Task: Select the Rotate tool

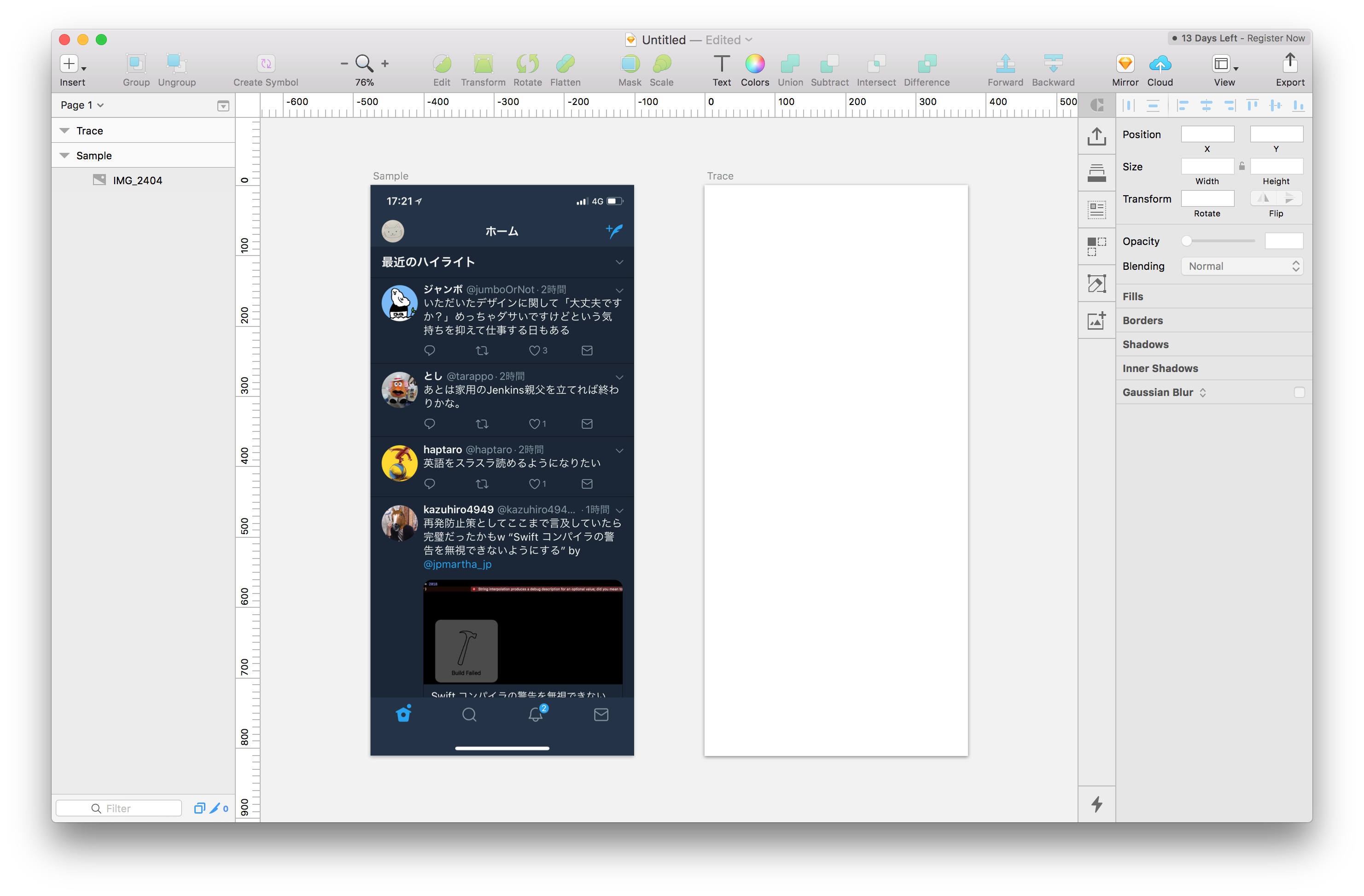Action: coord(527,64)
